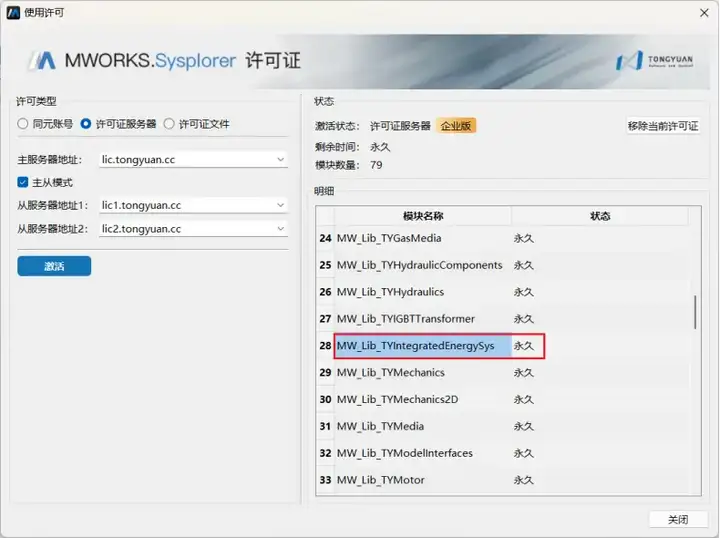Open the 从服务器地址2 dropdown arrow

point(281,229)
